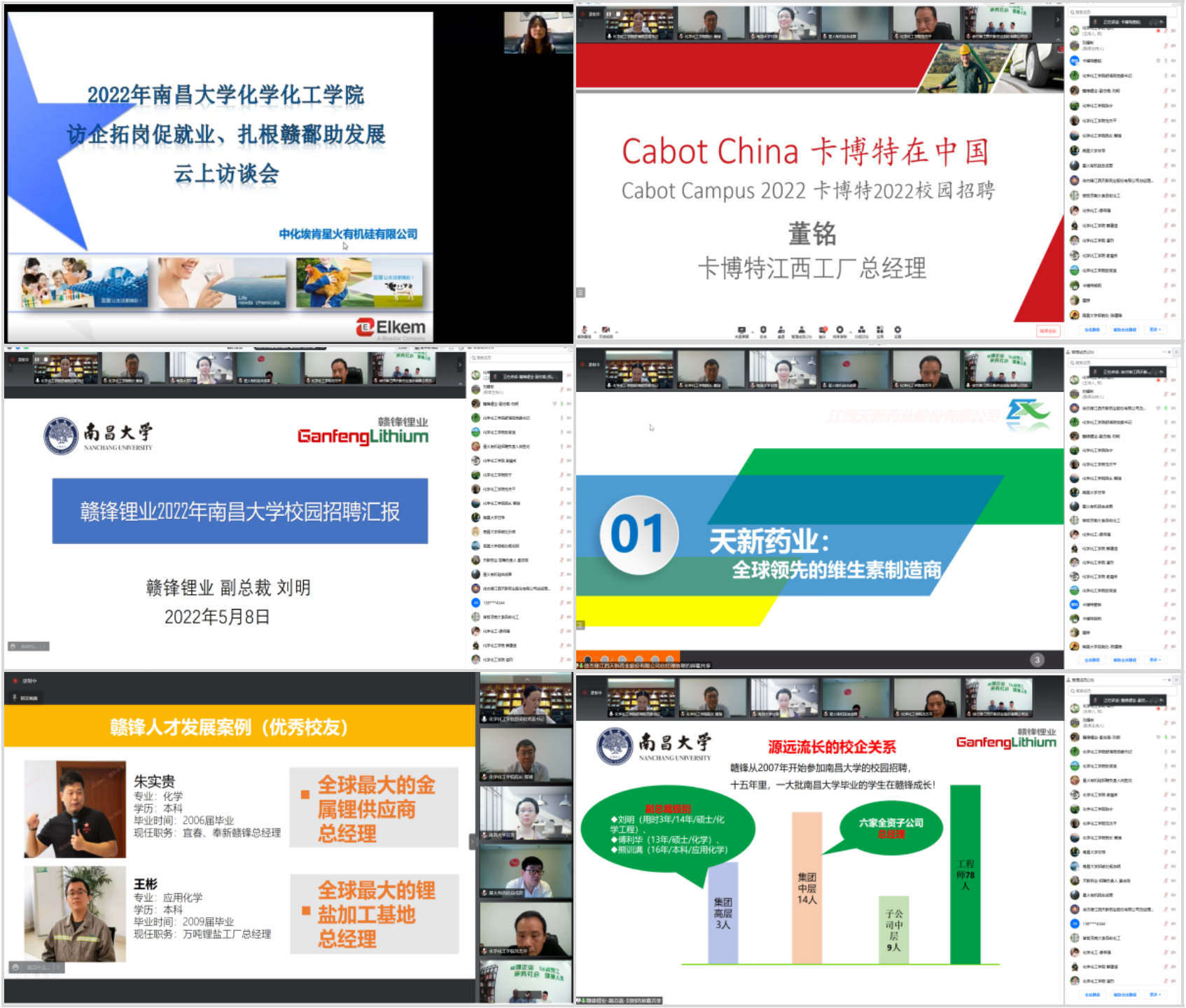Screen dimensions: 1186x1008
Task: Open notes icon left of Tianxin 01 slide
Action: click(580, 624)
